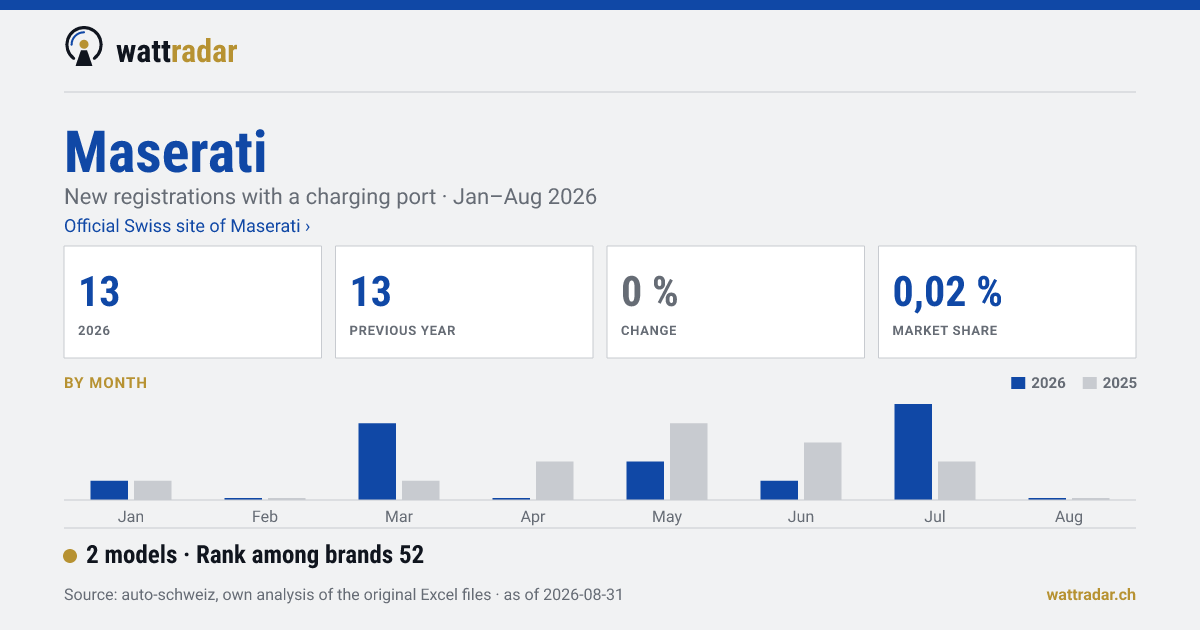Click the 2025 legend label text

click(1119, 383)
